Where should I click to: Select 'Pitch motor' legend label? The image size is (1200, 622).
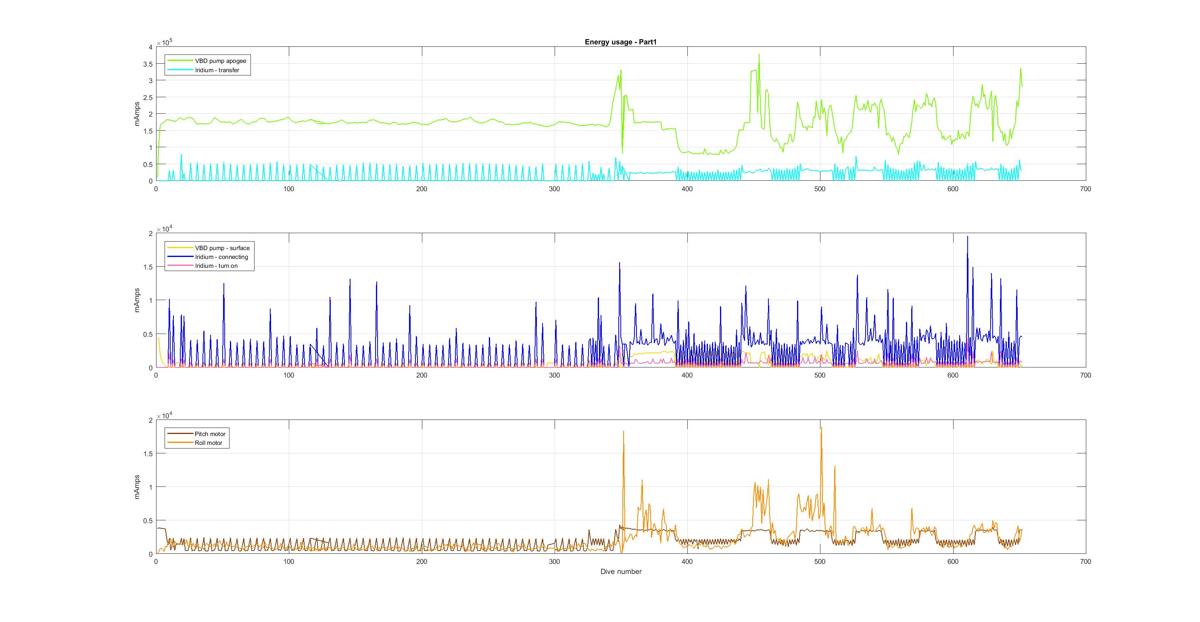click(208, 433)
